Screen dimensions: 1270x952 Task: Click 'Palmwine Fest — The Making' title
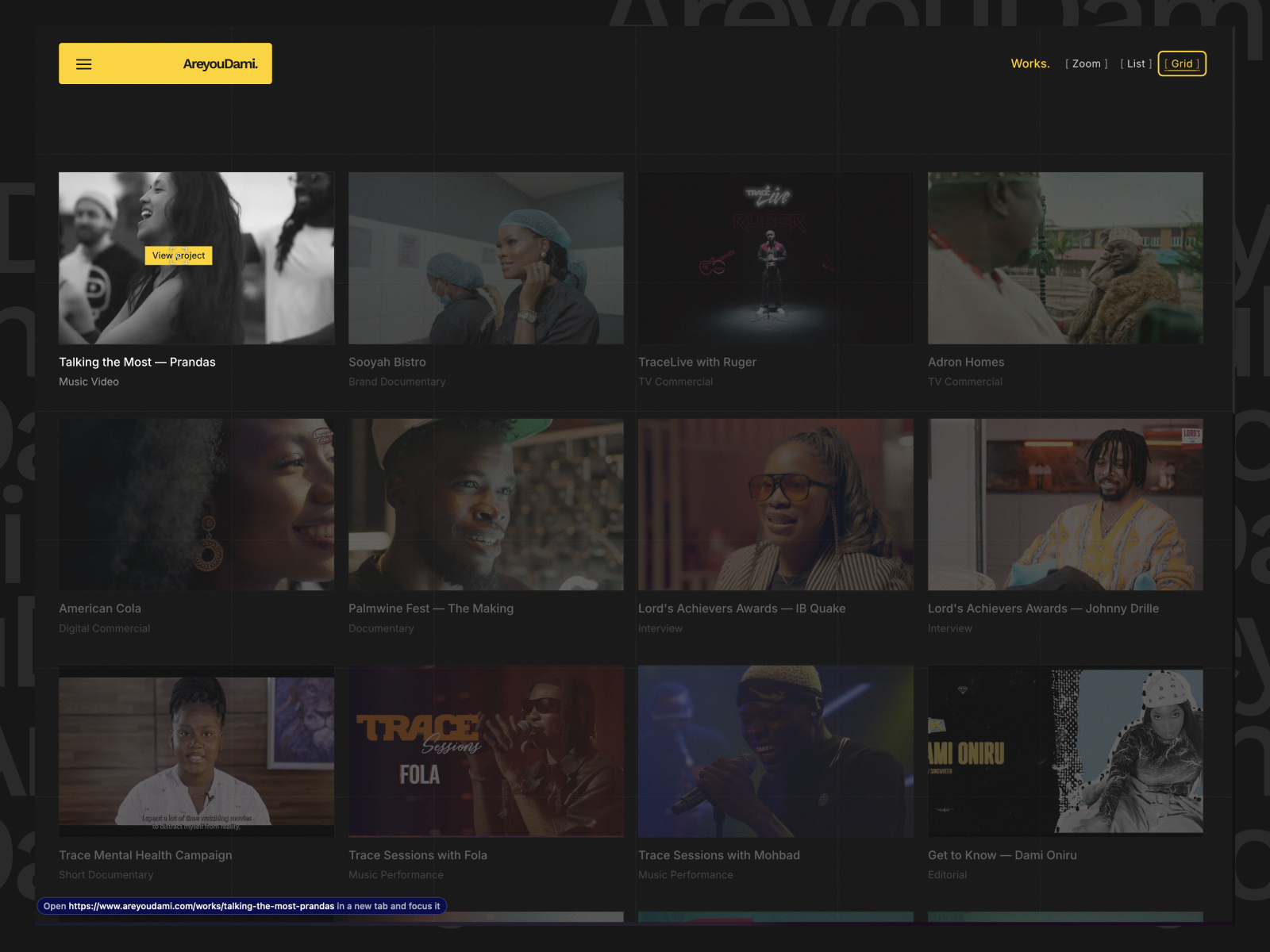(431, 608)
